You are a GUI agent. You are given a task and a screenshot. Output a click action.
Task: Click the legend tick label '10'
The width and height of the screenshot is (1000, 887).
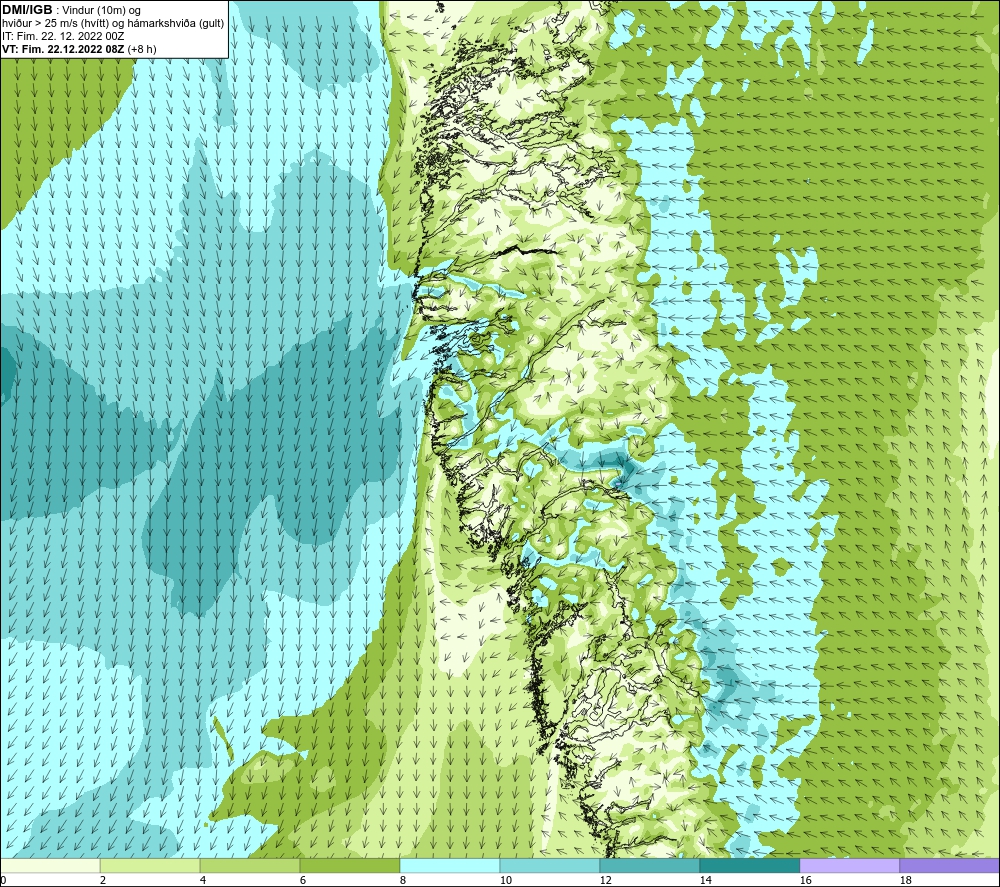[x=505, y=880]
